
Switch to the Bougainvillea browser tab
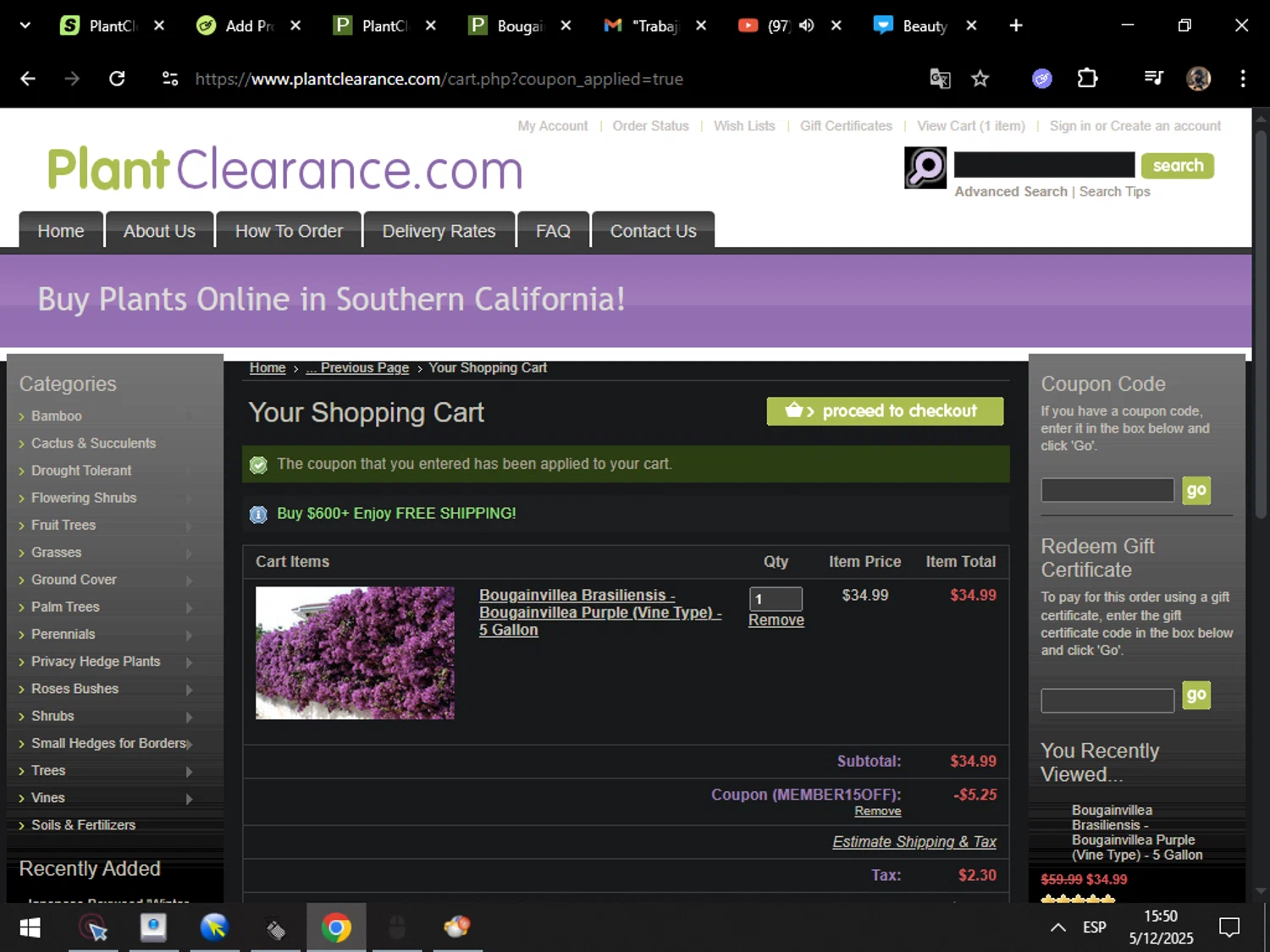pyautogui.click(x=508, y=25)
